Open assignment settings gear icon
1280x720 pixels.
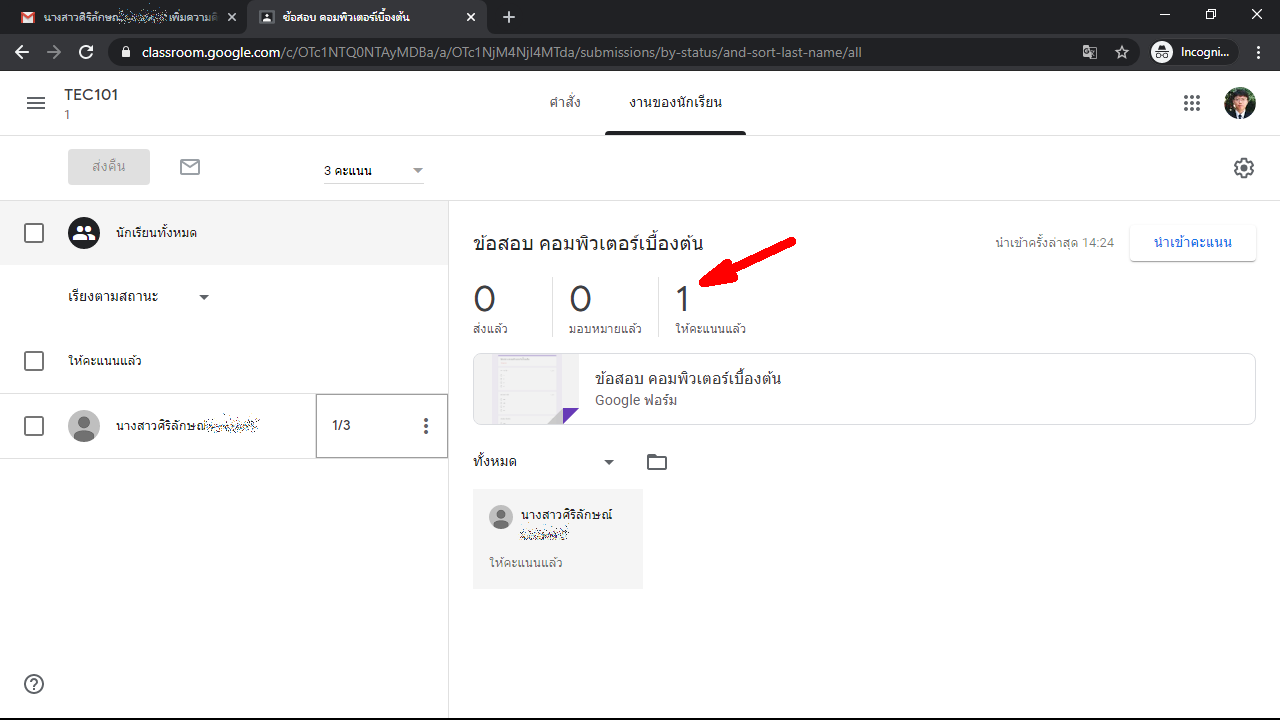point(1243,168)
